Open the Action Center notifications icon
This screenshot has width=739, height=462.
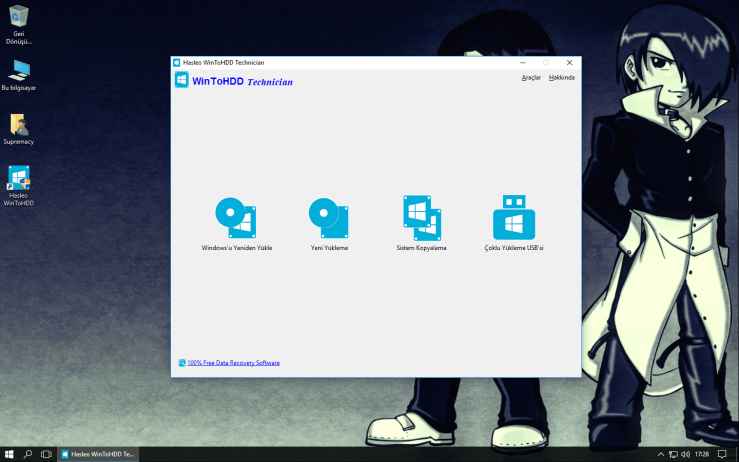pyautogui.click(x=721, y=454)
